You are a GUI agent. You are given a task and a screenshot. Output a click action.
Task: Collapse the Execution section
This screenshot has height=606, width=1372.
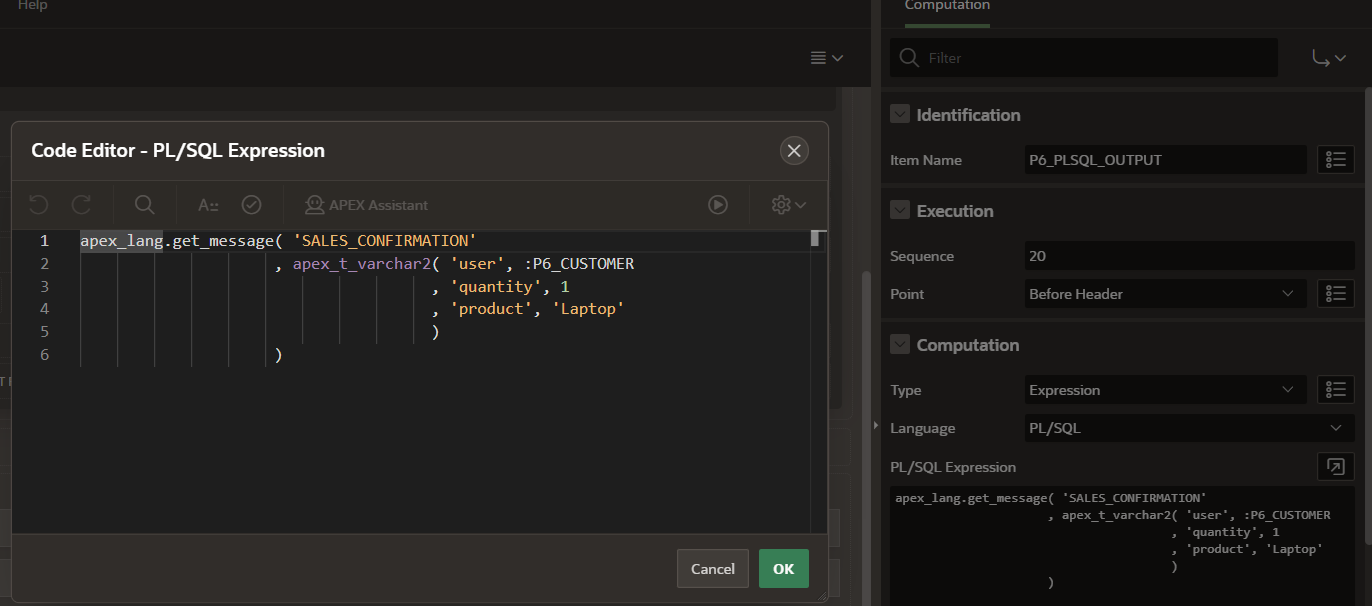900,211
